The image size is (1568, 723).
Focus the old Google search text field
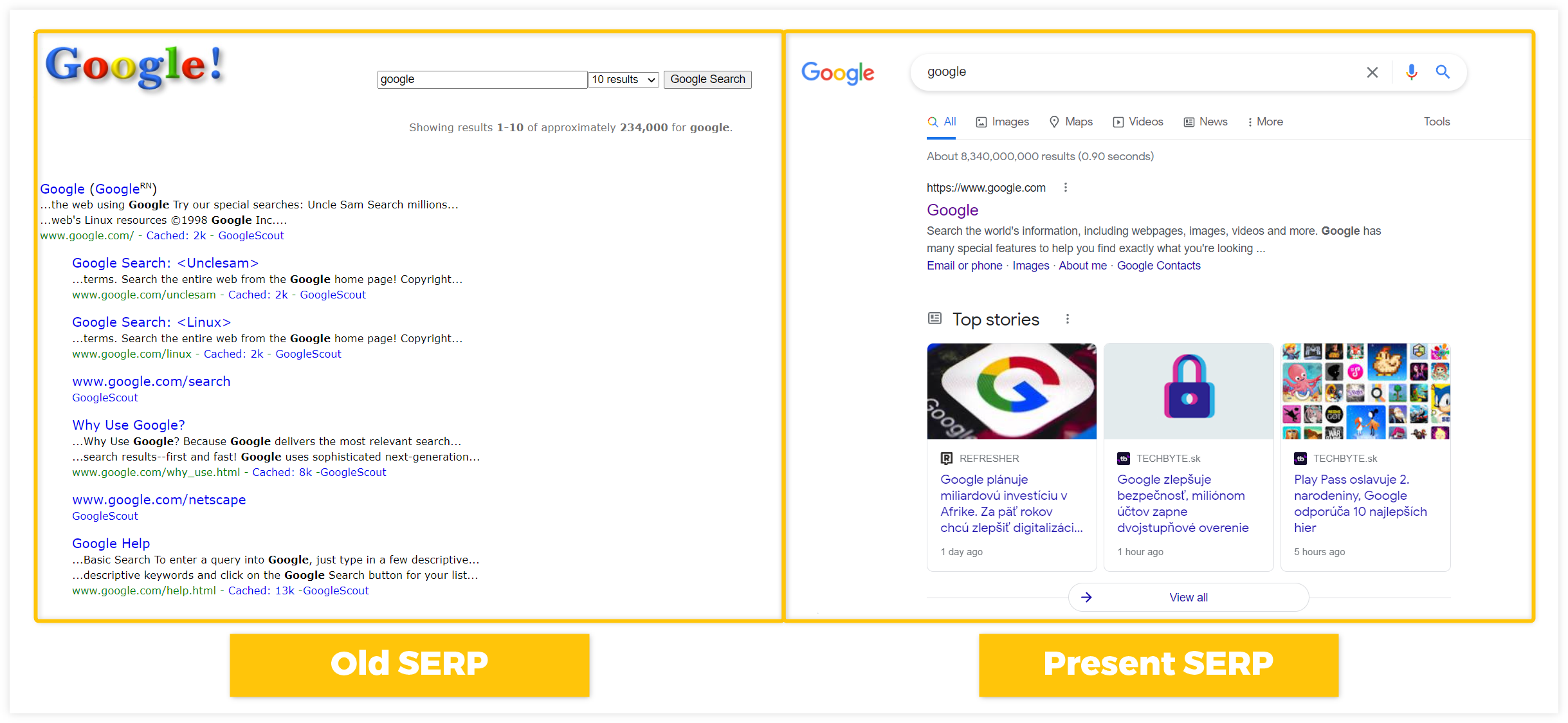pyautogui.click(x=482, y=80)
